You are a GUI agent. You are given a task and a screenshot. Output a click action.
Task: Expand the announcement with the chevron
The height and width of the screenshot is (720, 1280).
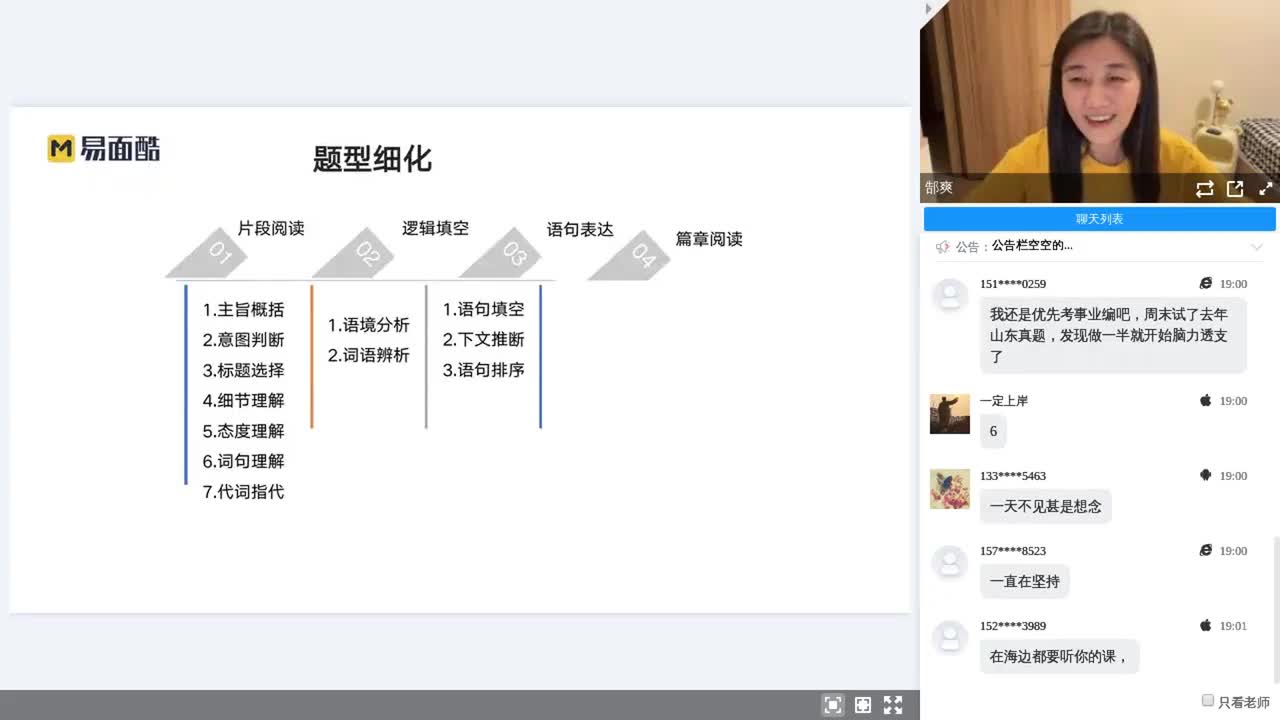click(x=1257, y=247)
